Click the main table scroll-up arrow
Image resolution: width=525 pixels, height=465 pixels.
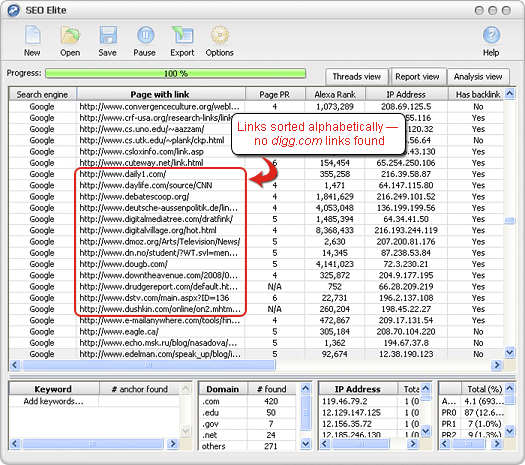point(510,93)
